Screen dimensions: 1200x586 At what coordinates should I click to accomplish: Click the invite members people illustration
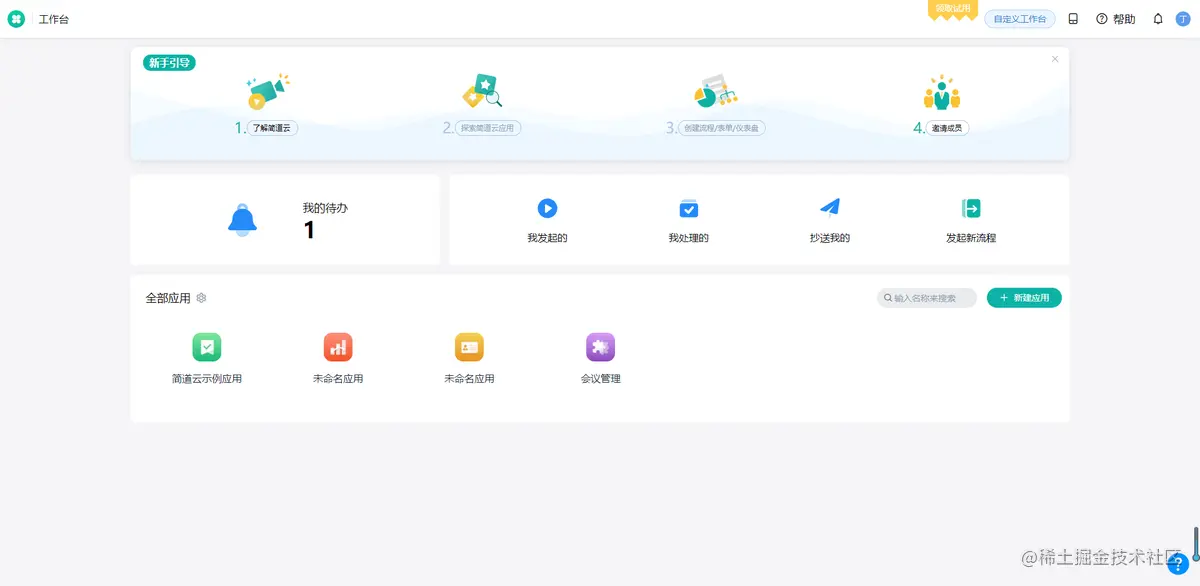pyautogui.click(x=941, y=92)
